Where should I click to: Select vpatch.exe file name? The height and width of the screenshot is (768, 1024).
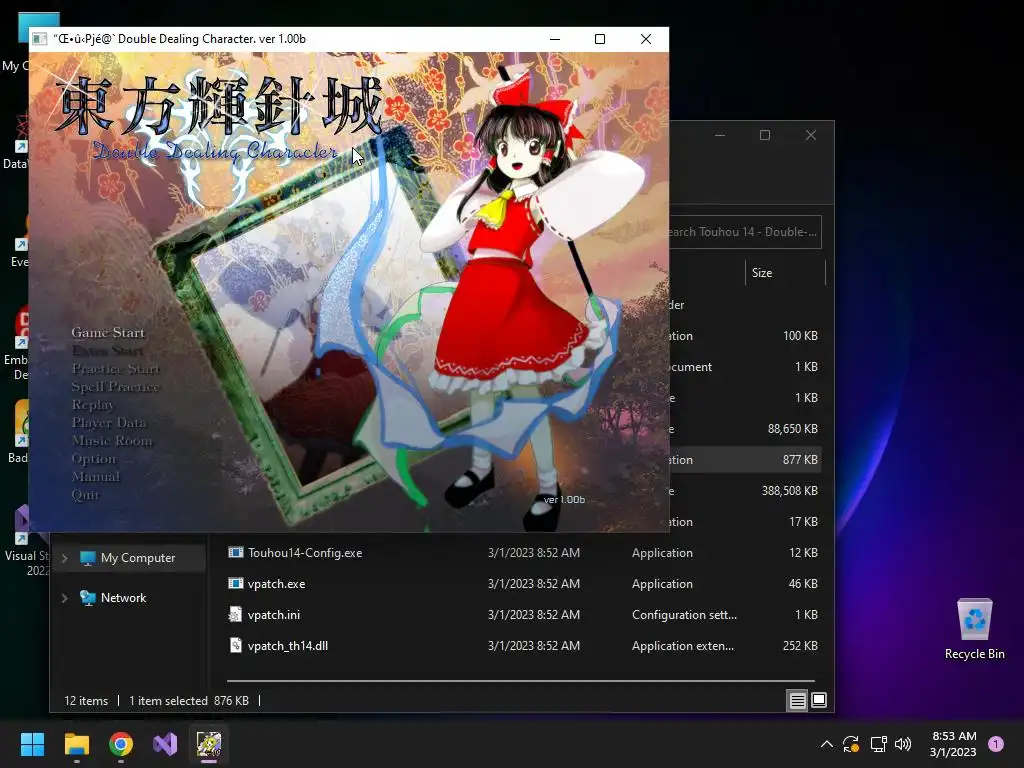pyautogui.click(x=276, y=584)
